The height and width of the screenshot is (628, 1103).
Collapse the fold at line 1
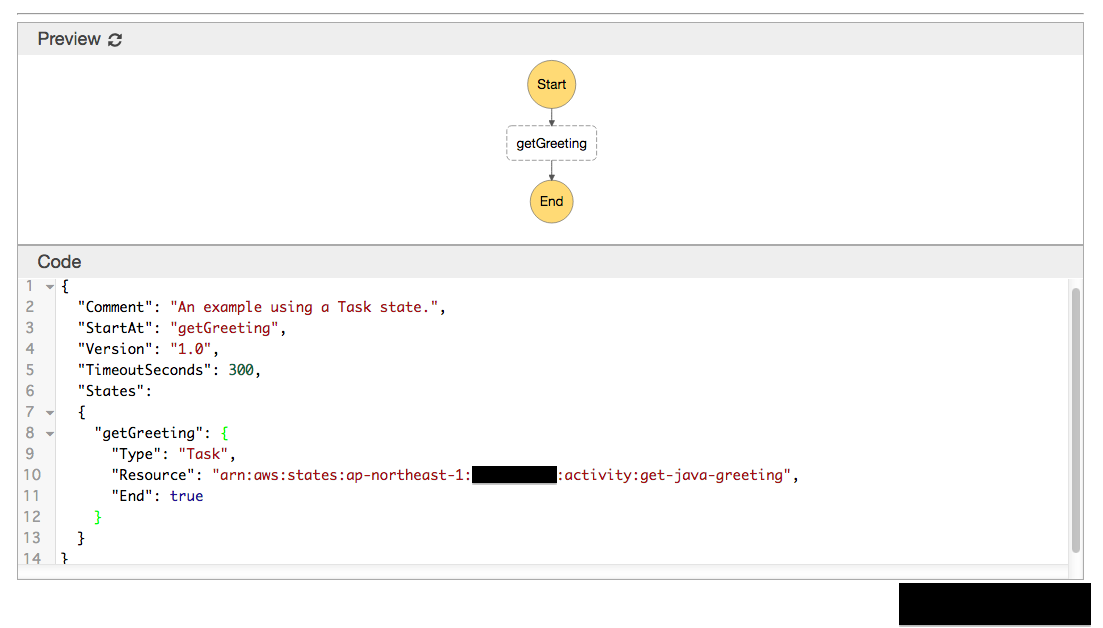click(x=47, y=285)
